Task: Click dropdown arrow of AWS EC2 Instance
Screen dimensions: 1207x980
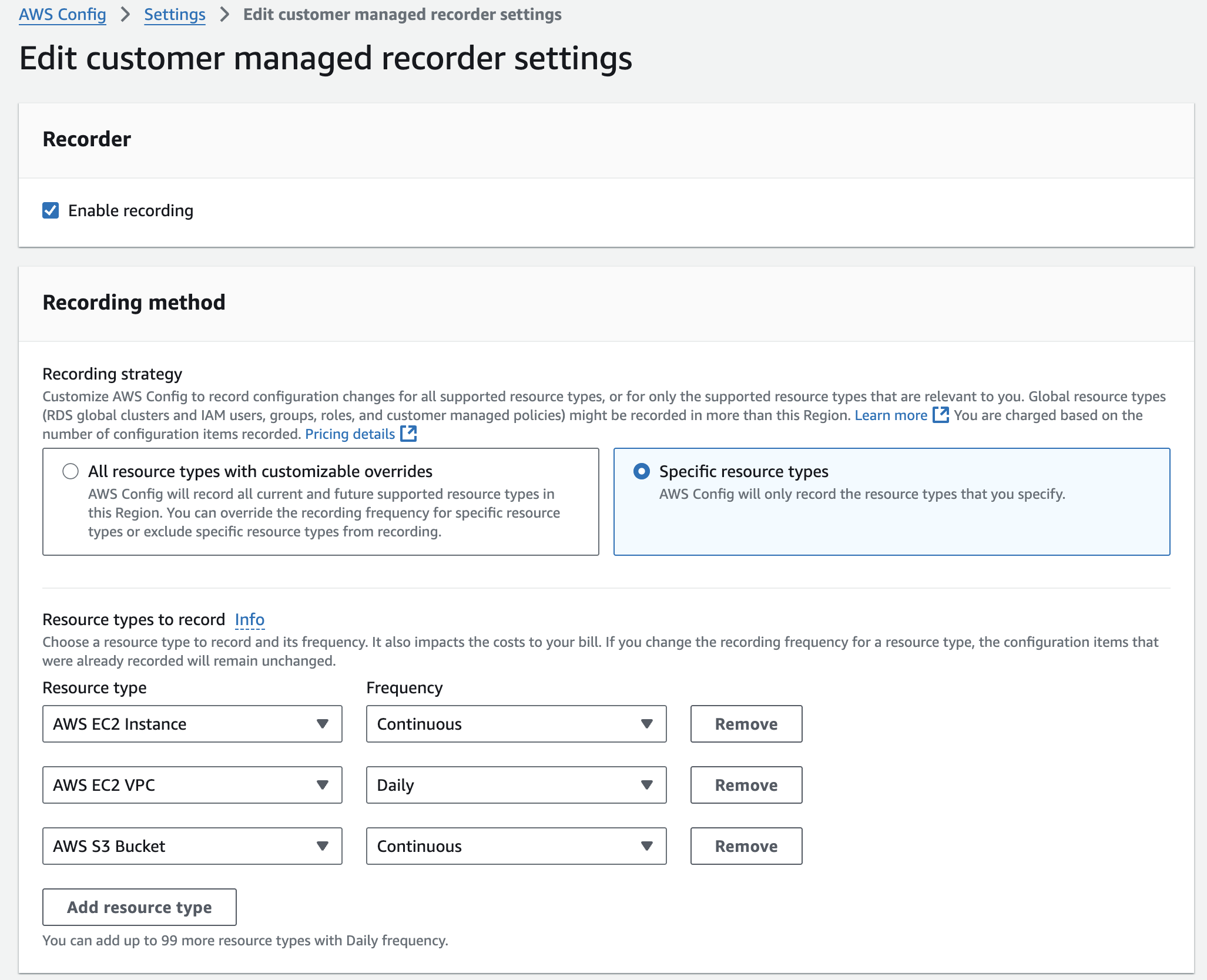Action: tap(322, 724)
